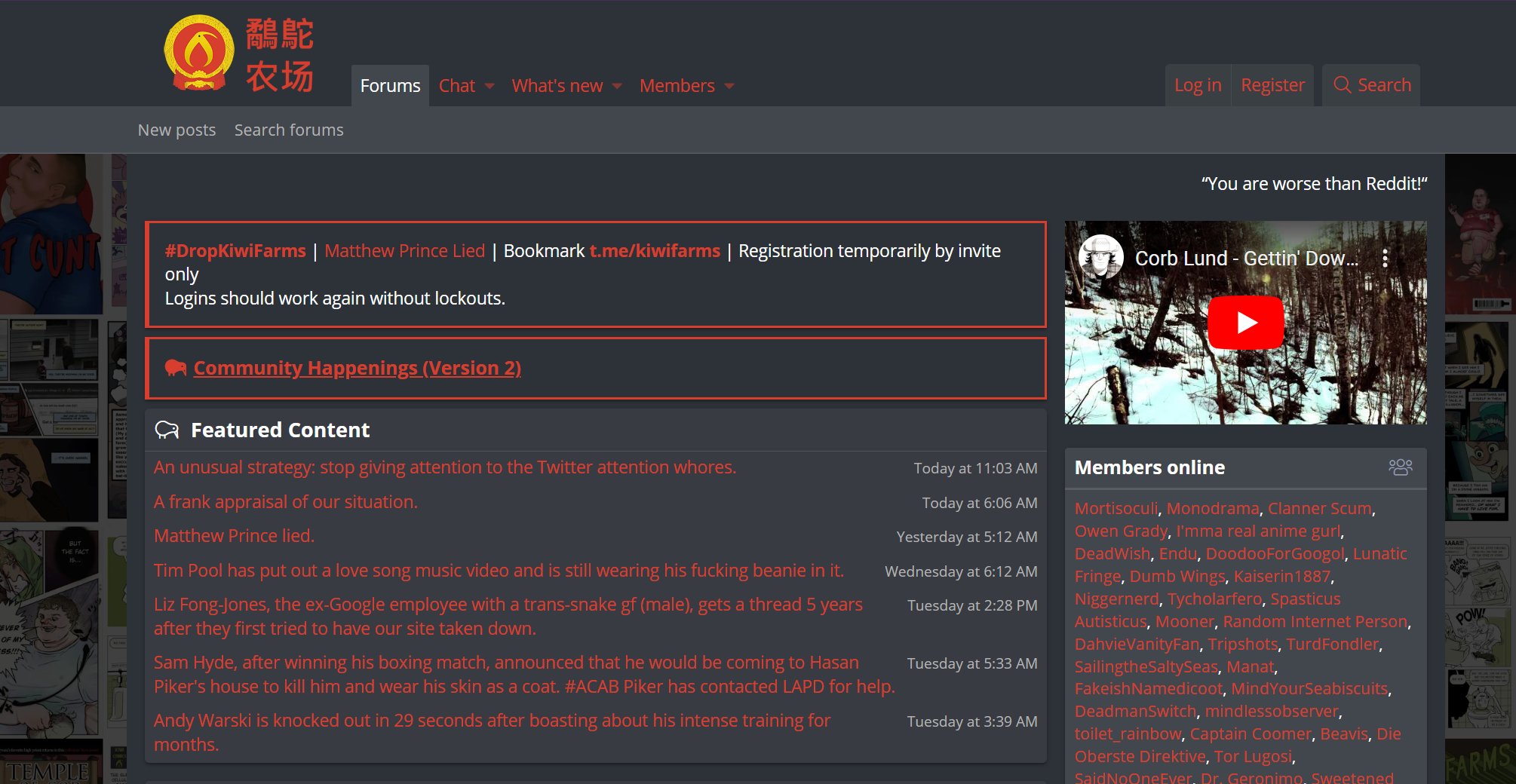Open the YouTube video options menu

pyautogui.click(x=1385, y=259)
